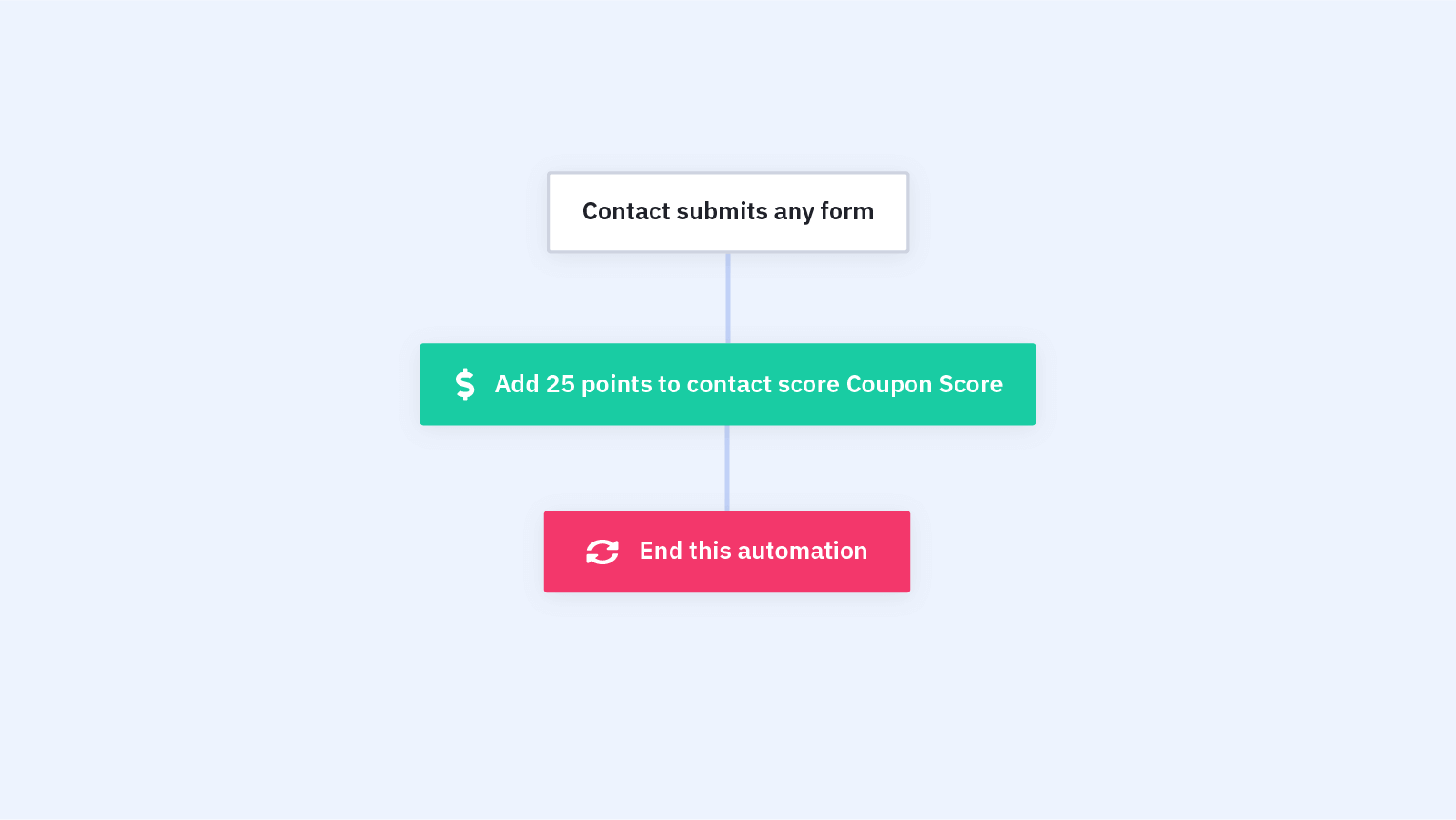Click the 'End this automation' label text

(753, 551)
